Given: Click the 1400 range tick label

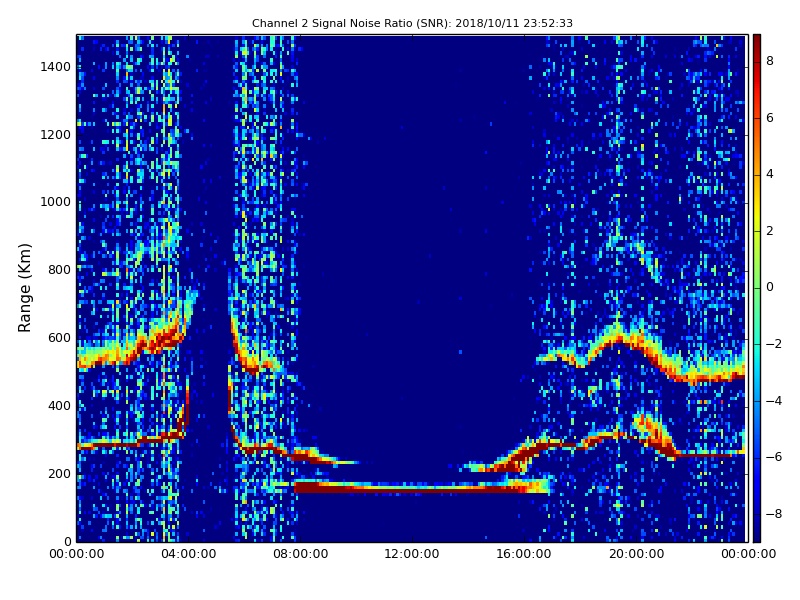Looking at the screenshot, I should coord(56,67).
